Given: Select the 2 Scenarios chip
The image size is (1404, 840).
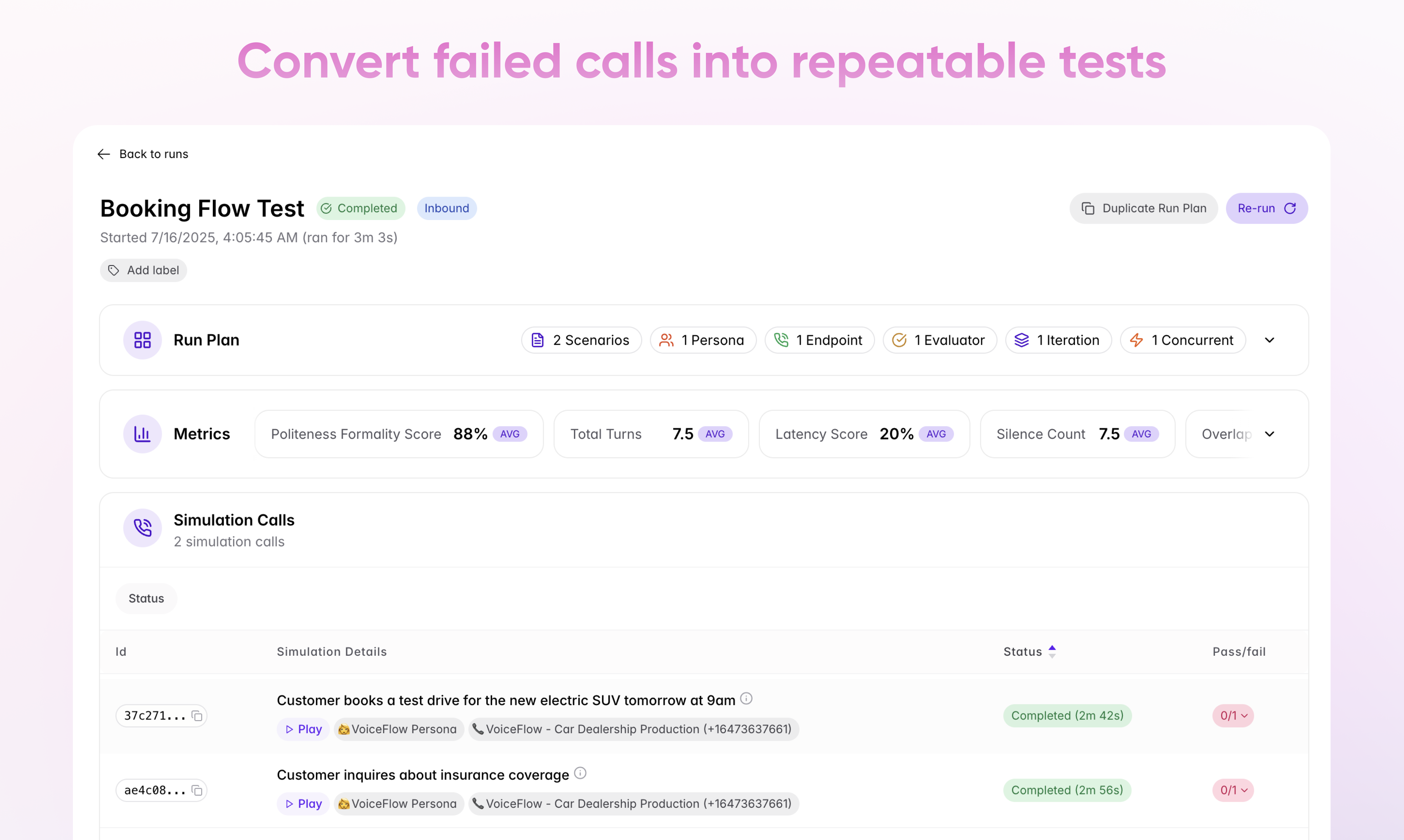Looking at the screenshot, I should pyautogui.click(x=581, y=340).
